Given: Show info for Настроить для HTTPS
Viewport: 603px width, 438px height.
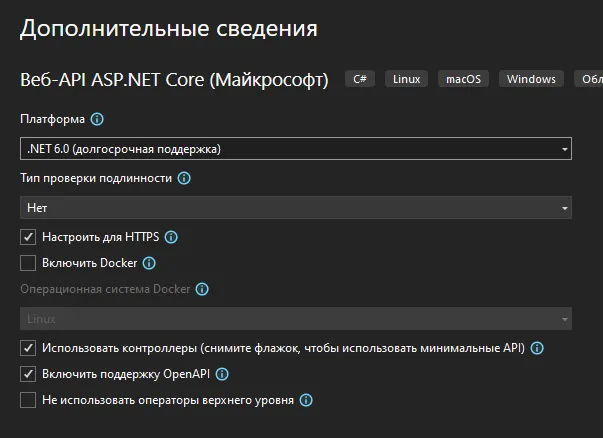Looking at the screenshot, I should (171, 237).
